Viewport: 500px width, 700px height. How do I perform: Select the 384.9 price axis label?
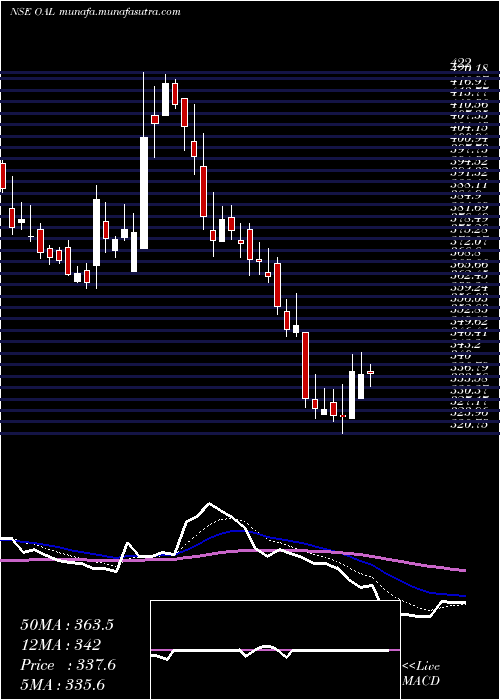coord(465,197)
